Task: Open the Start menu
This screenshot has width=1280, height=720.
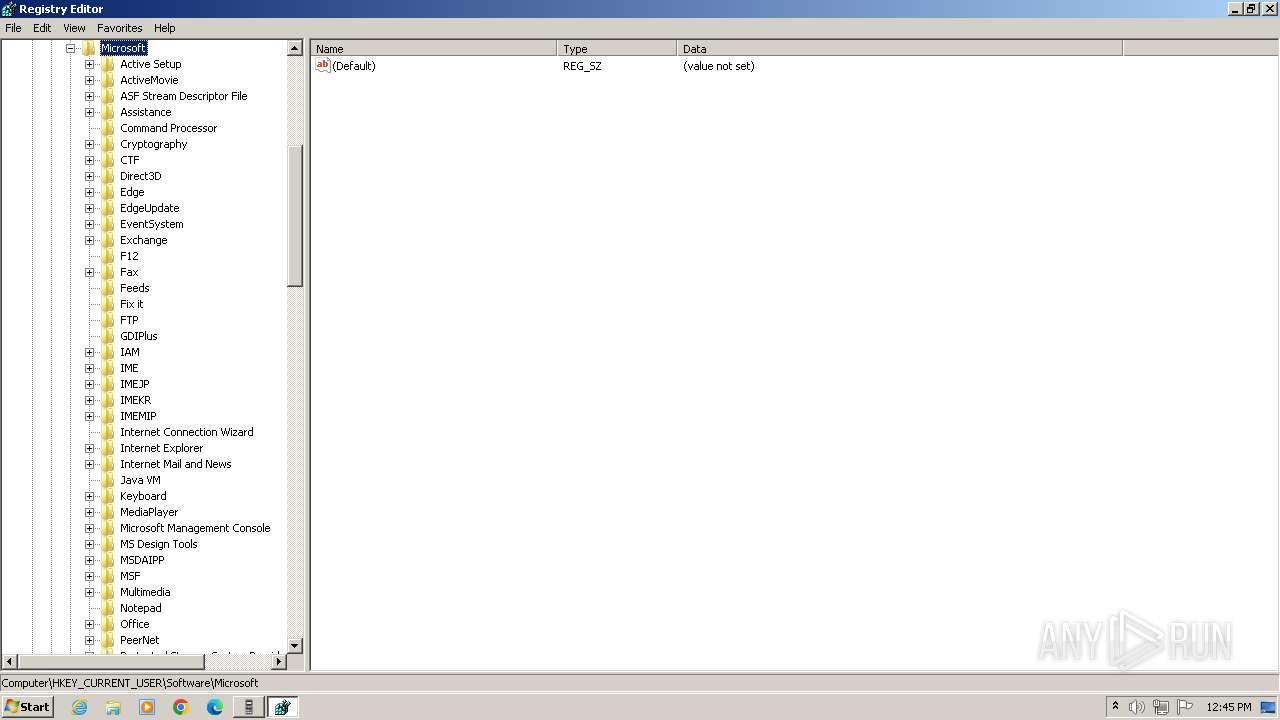Action: click(x=27, y=707)
